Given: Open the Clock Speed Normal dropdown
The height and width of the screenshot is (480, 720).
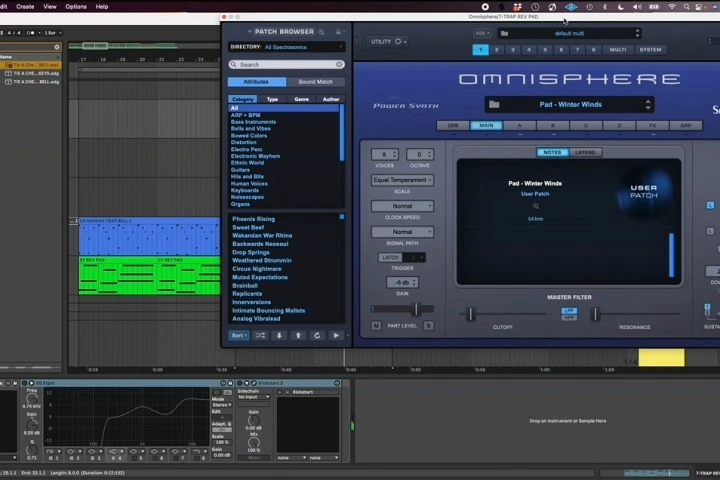Looking at the screenshot, I should point(402,206).
